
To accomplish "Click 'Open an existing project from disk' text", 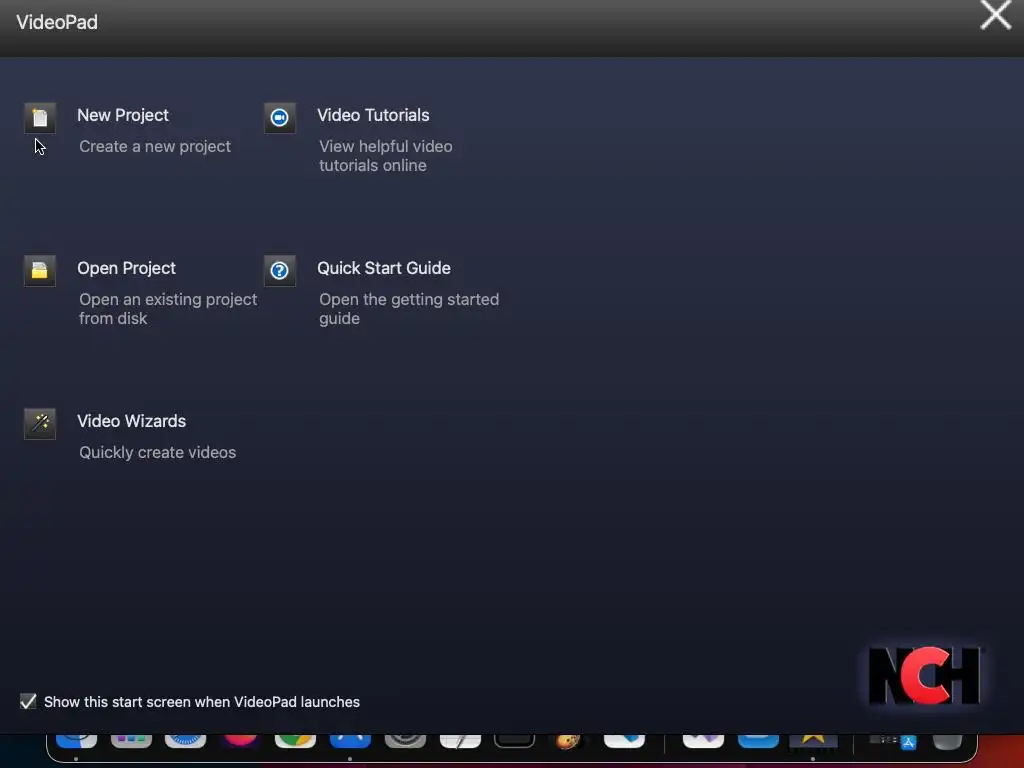I will [x=168, y=308].
